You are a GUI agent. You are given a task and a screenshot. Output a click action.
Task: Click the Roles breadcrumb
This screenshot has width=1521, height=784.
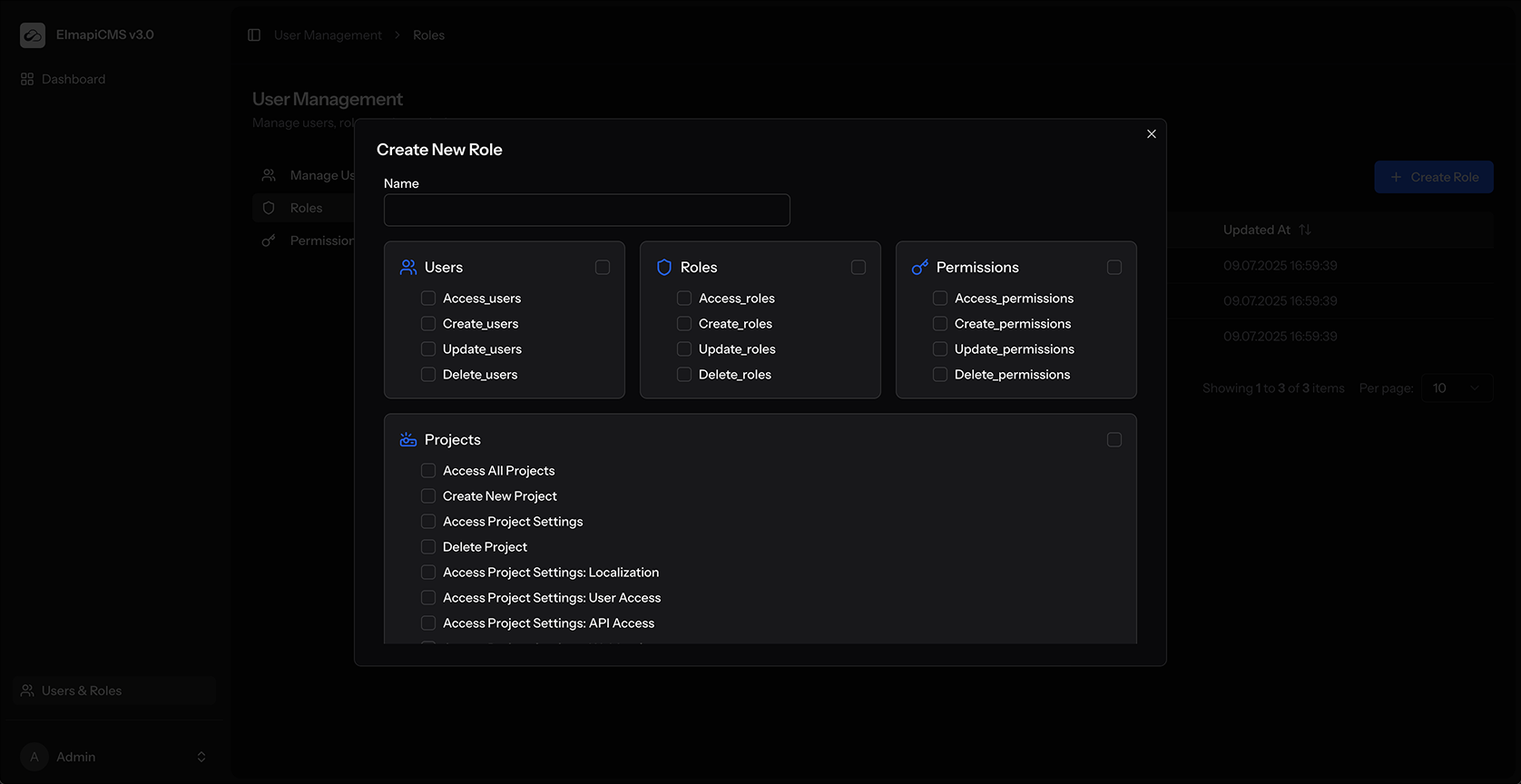(428, 35)
